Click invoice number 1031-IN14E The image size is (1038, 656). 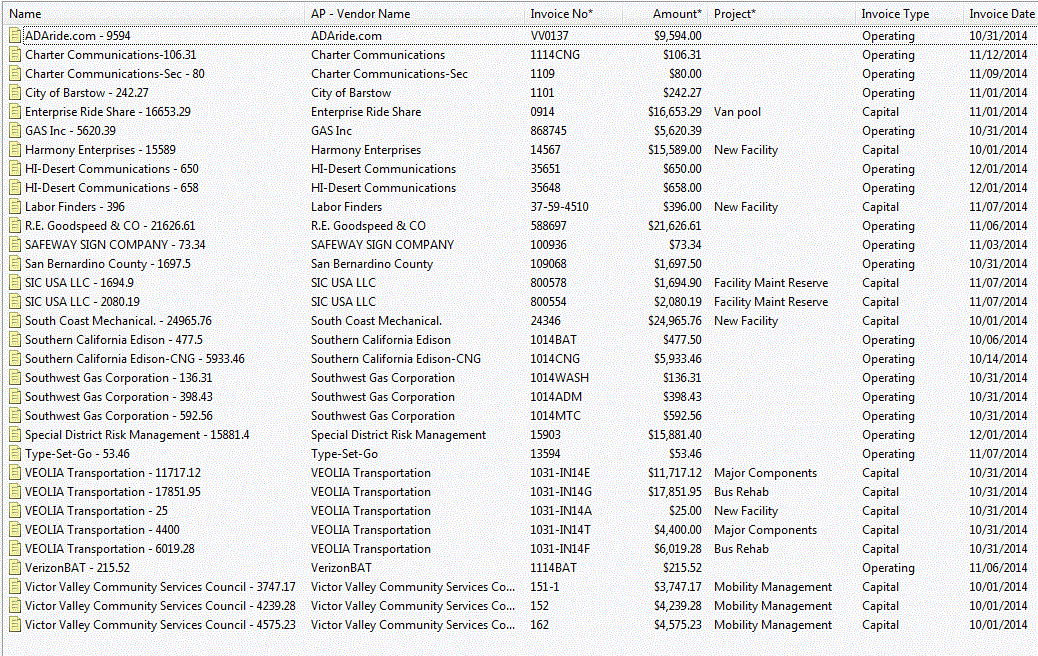coord(560,473)
